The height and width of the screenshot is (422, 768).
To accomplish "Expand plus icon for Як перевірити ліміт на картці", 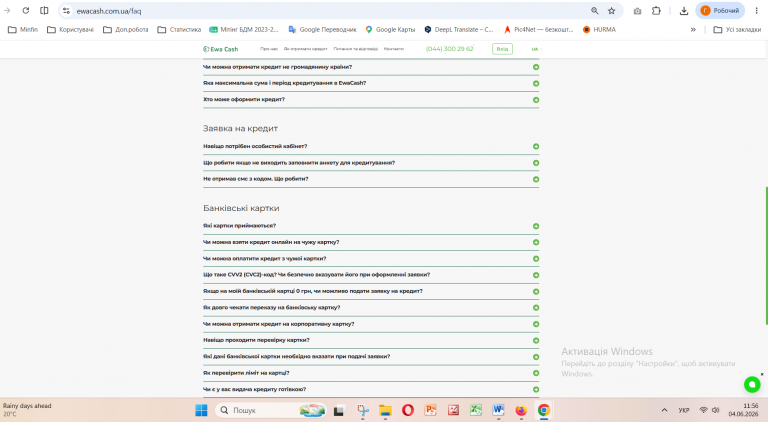I will [536, 373].
